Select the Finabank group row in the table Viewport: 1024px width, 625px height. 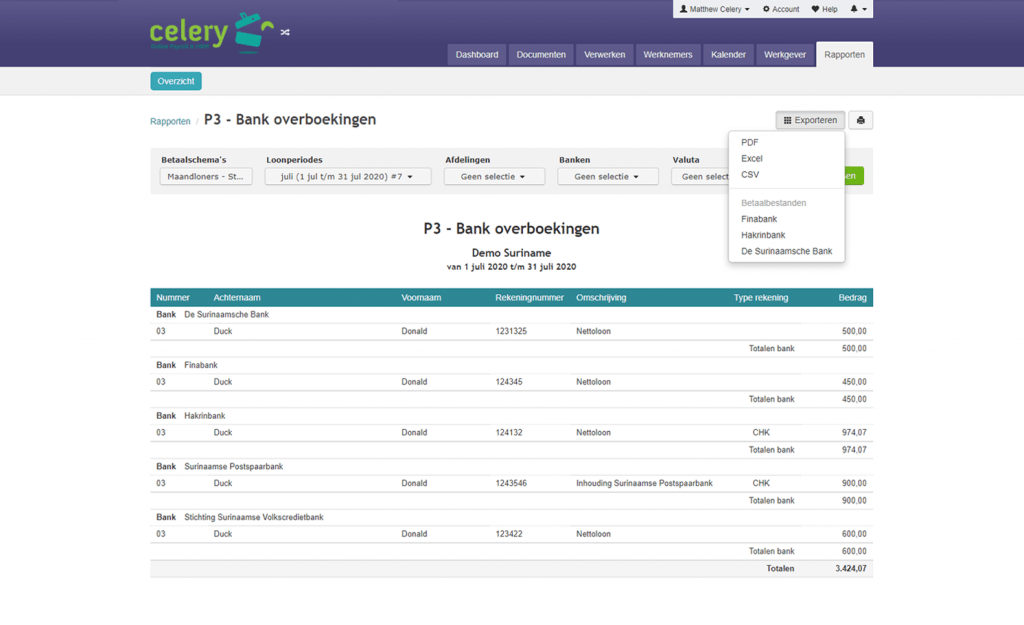point(511,365)
